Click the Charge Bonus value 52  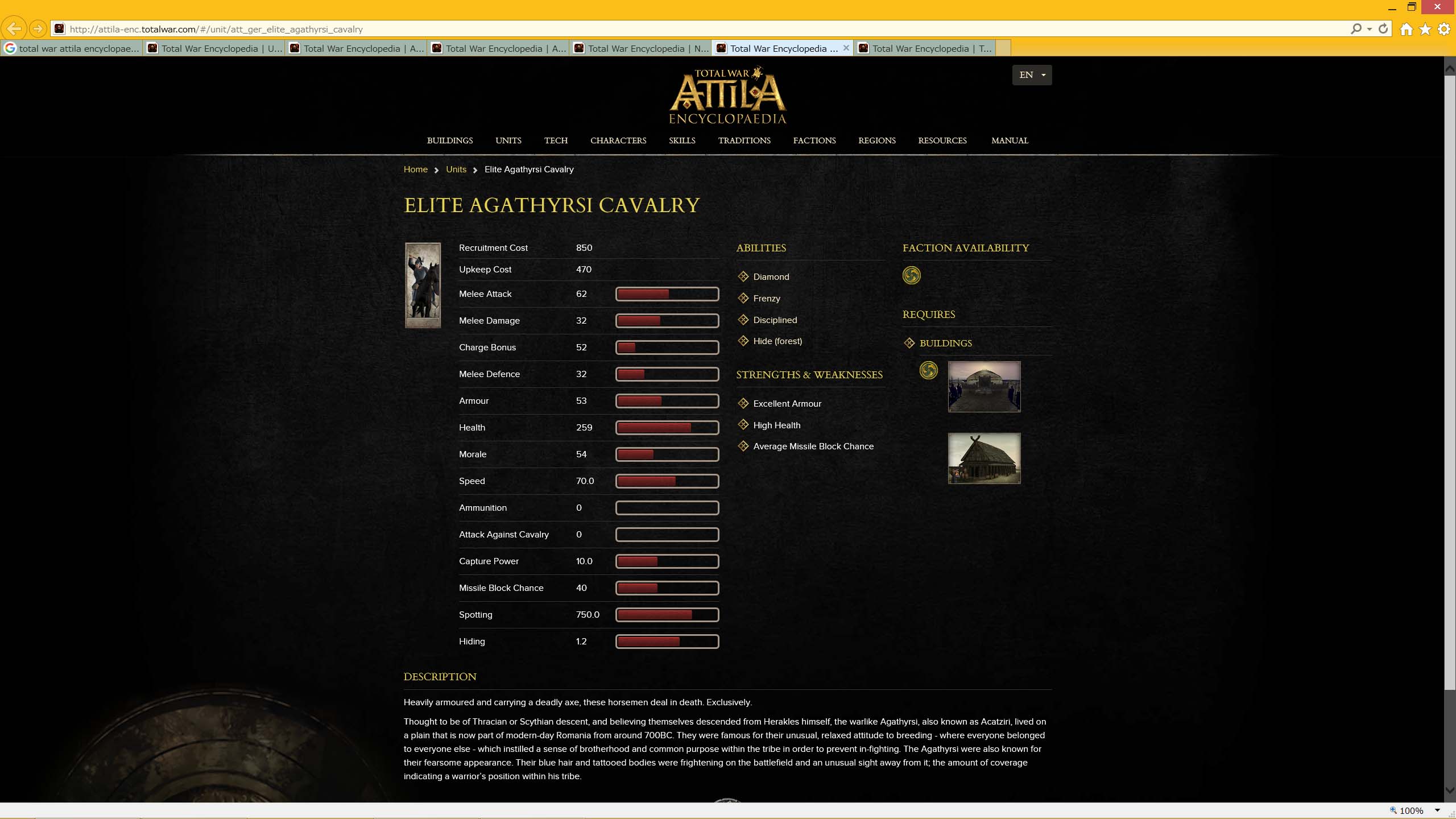(x=581, y=348)
